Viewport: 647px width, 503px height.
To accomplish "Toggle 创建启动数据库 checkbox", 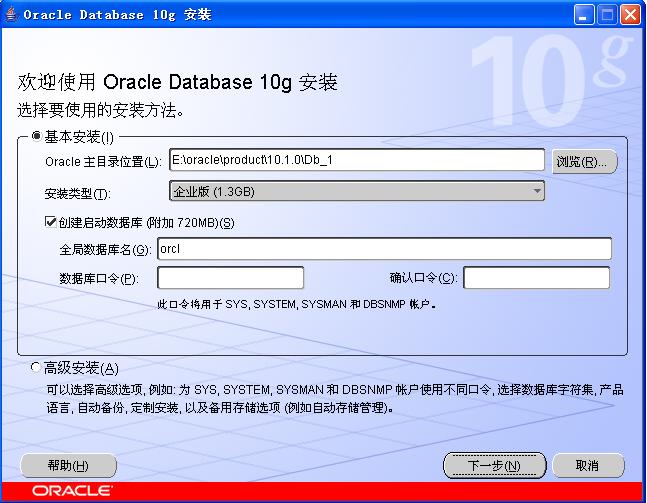I will tap(50, 222).
